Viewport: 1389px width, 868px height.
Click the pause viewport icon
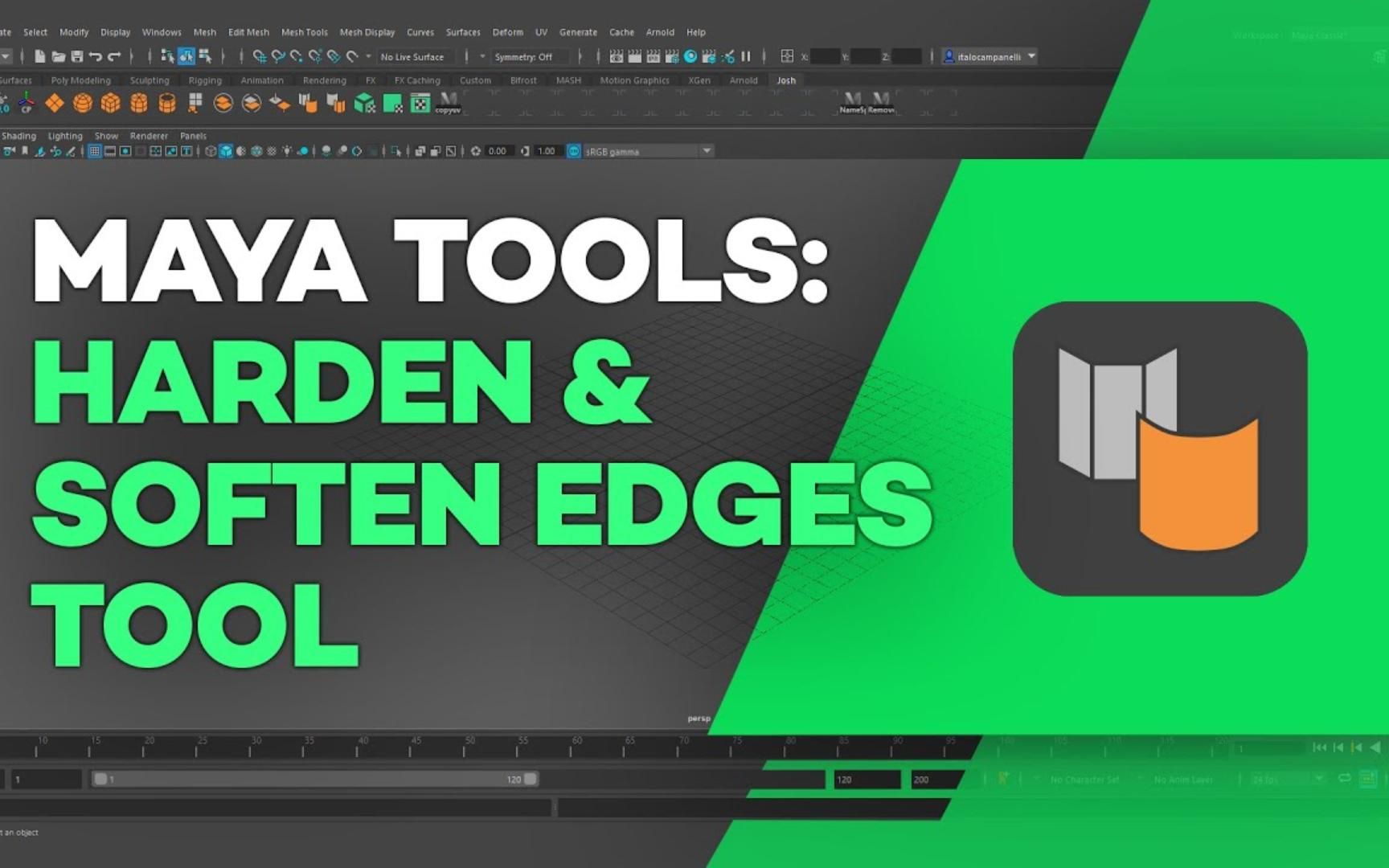pyautogui.click(x=746, y=56)
